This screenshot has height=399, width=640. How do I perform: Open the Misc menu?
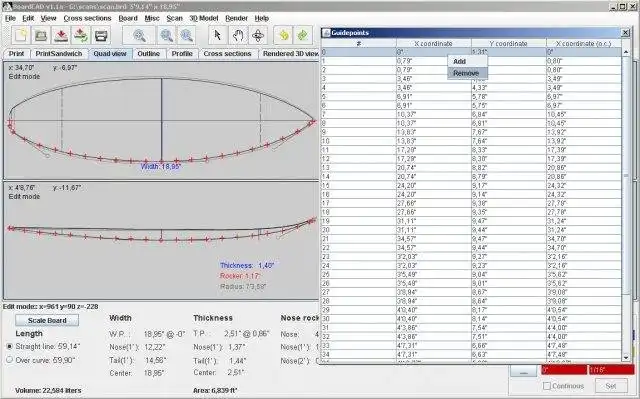[x=152, y=18]
